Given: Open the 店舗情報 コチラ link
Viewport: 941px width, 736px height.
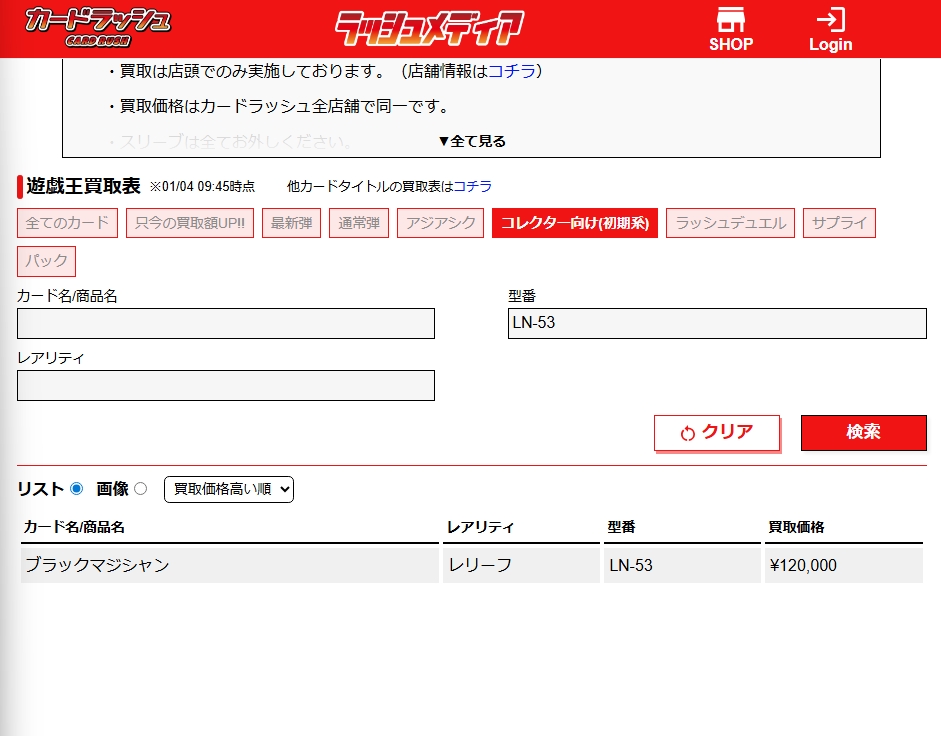Looking at the screenshot, I should coord(512,71).
